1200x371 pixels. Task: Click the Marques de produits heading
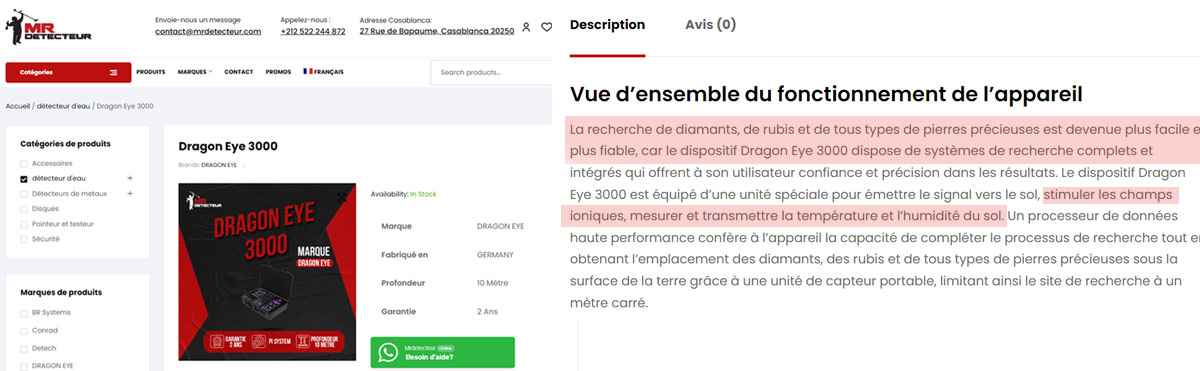[61, 292]
